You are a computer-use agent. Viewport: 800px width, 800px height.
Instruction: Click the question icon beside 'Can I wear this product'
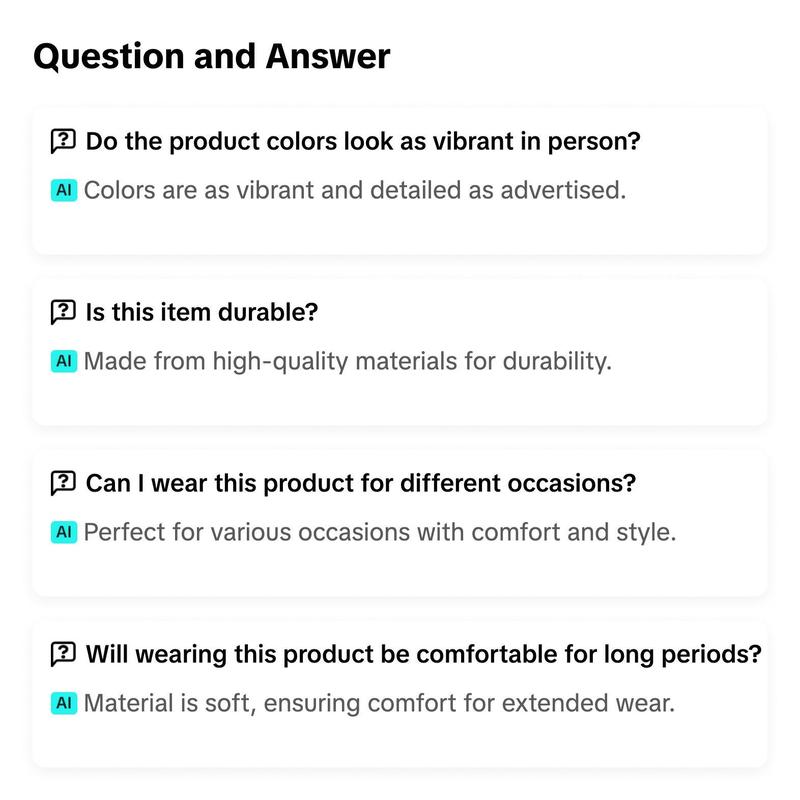tap(63, 483)
